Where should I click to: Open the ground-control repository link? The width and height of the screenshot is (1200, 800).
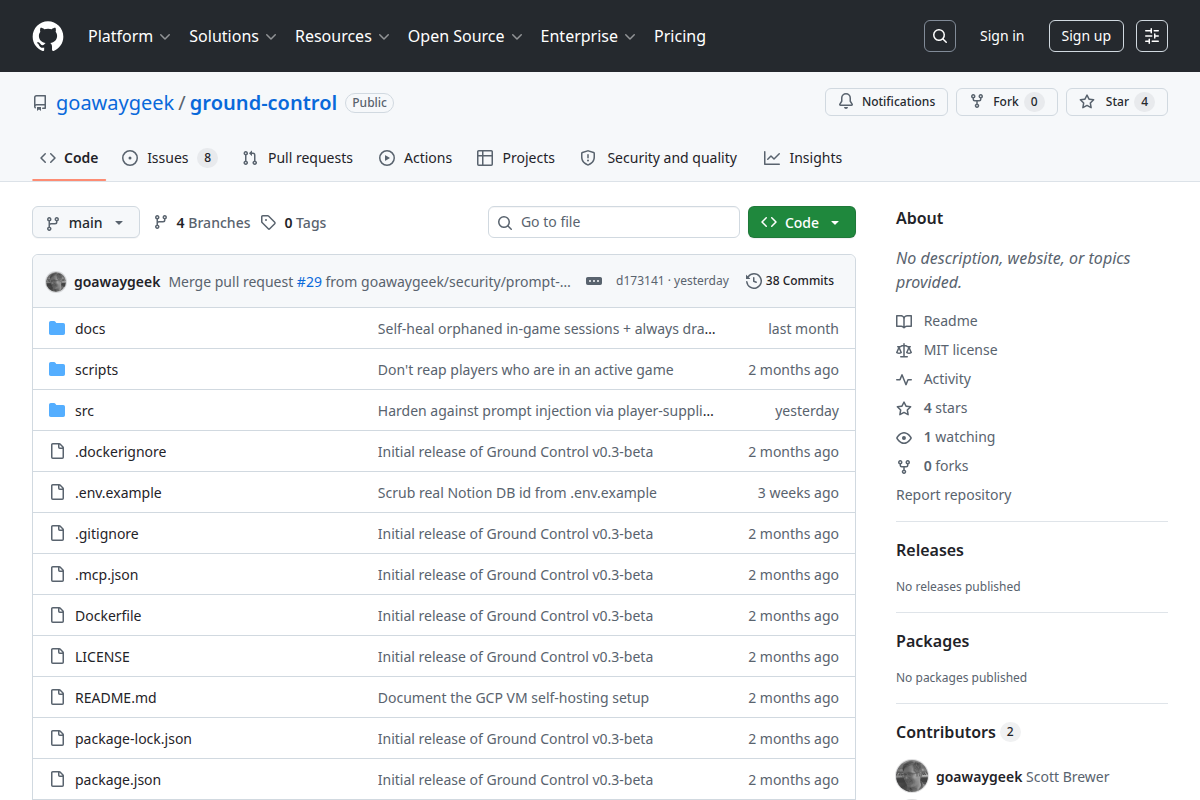(263, 103)
